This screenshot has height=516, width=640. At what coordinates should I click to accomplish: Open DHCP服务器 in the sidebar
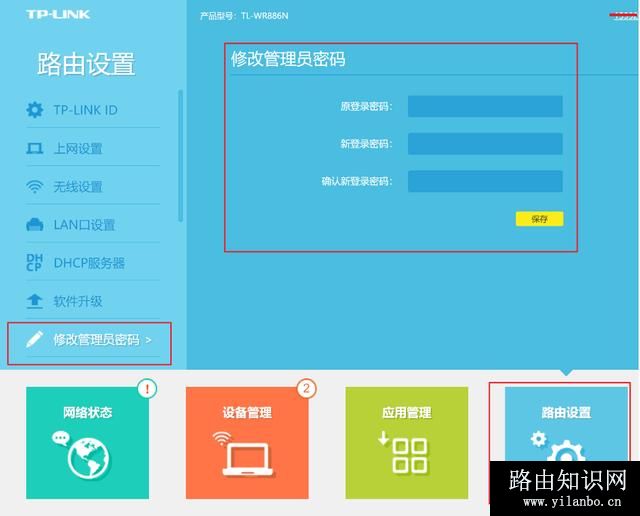pyautogui.click(x=93, y=263)
